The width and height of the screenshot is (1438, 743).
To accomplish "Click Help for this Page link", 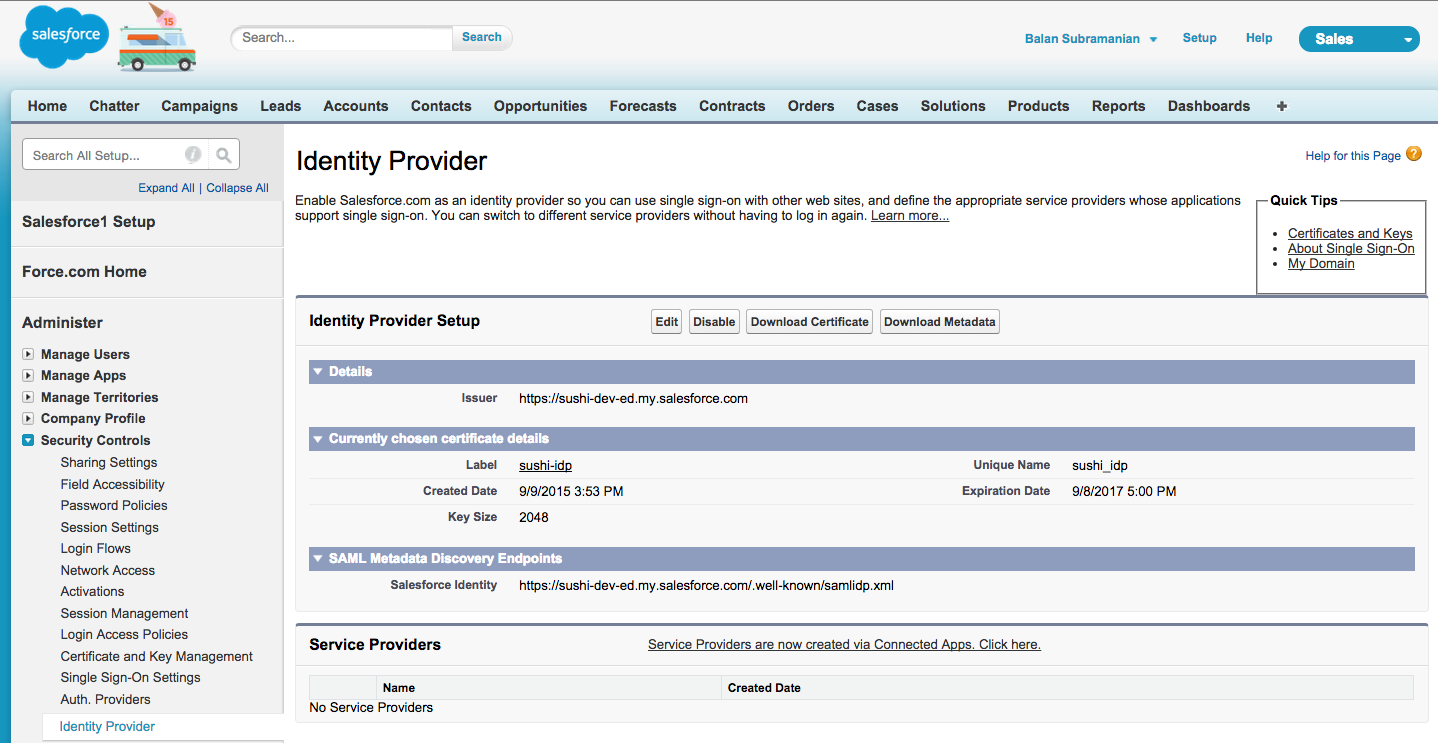I will tap(1353, 156).
